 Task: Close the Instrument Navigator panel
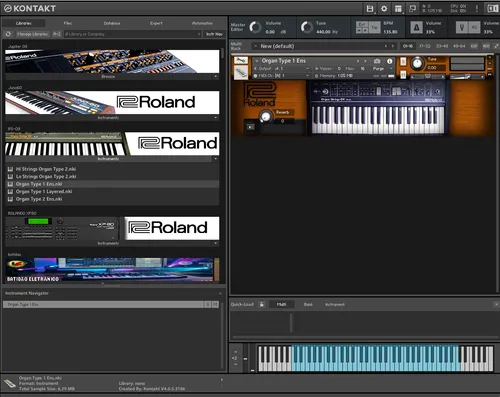click(x=220, y=293)
